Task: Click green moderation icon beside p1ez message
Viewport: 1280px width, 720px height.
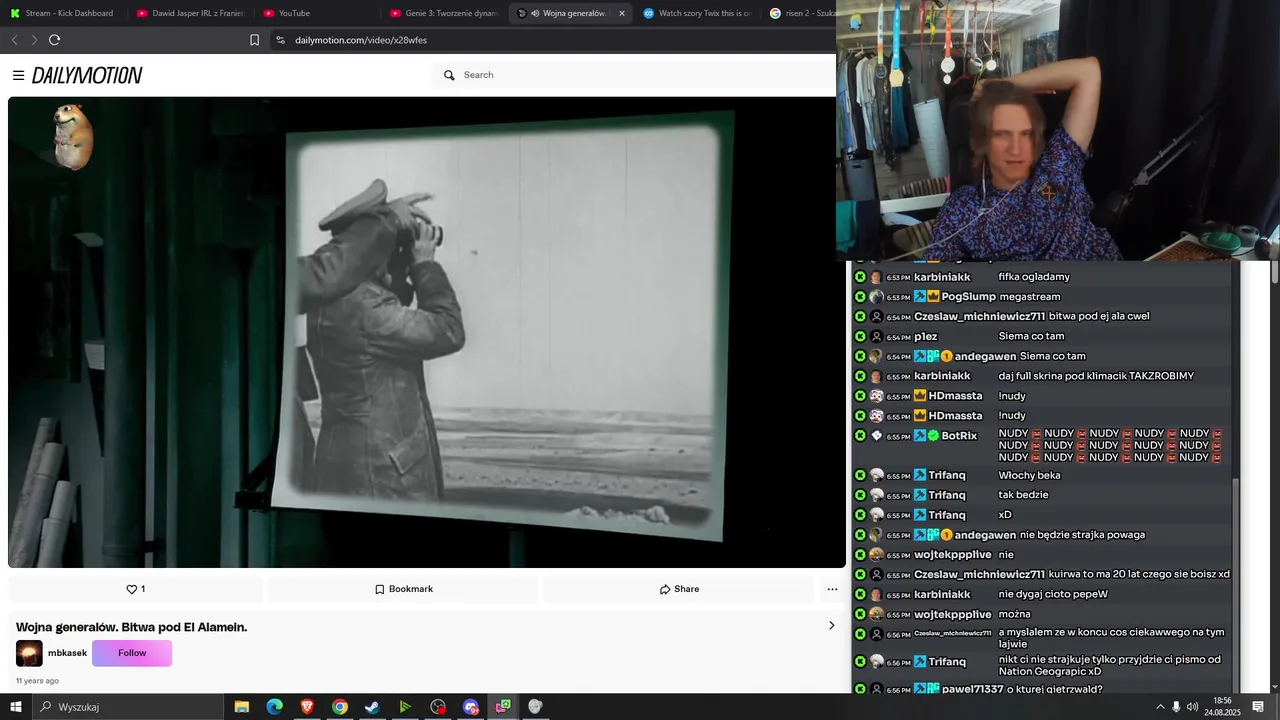Action: (860, 336)
